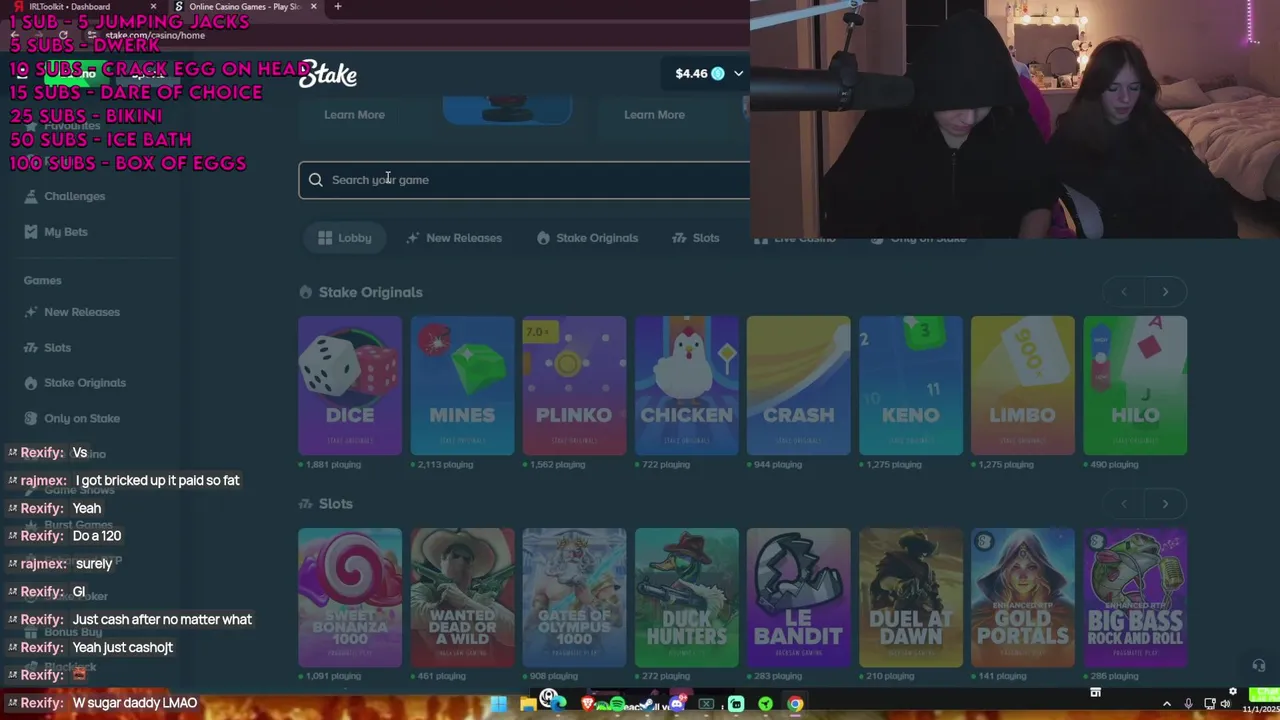The image size is (1280, 720).
Task: Select the Slots tab
Action: pyautogui.click(x=696, y=238)
